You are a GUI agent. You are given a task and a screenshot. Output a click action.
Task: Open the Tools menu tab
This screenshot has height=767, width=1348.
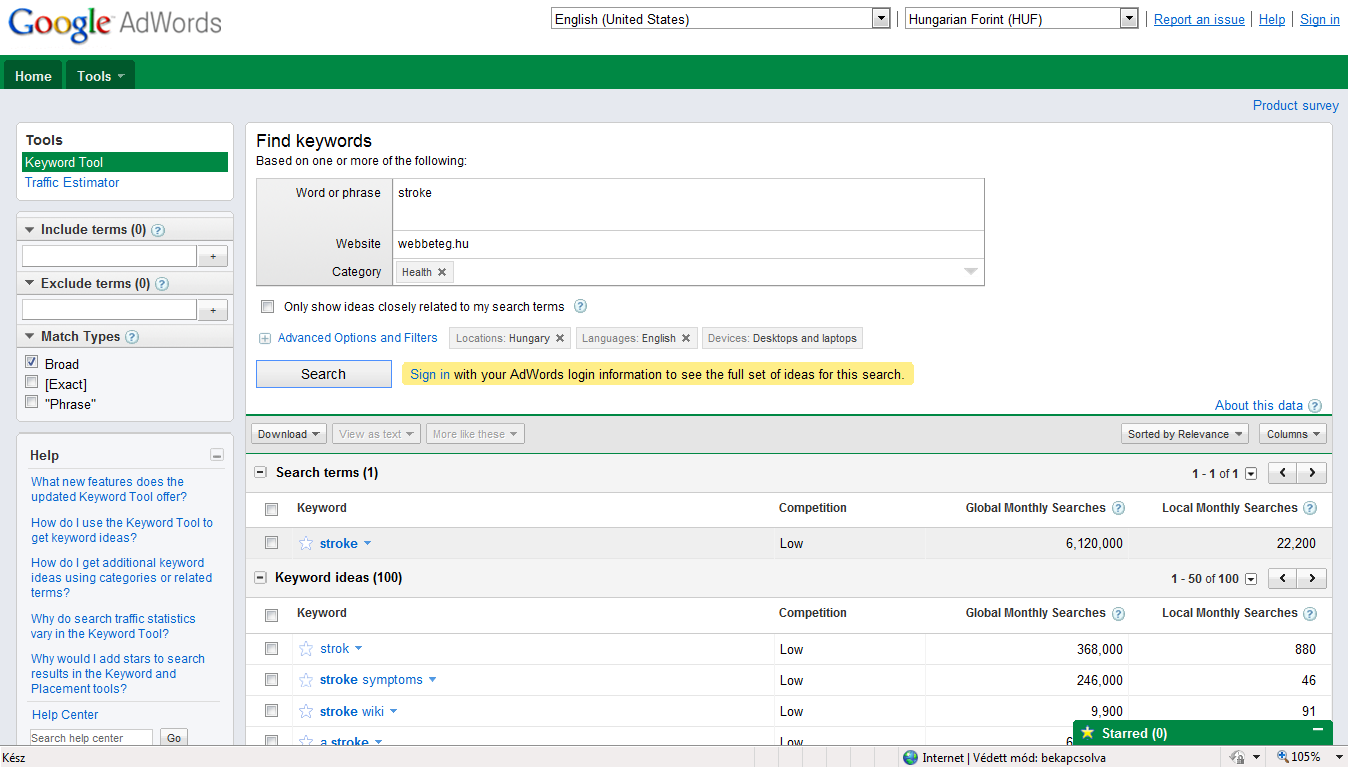point(100,76)
